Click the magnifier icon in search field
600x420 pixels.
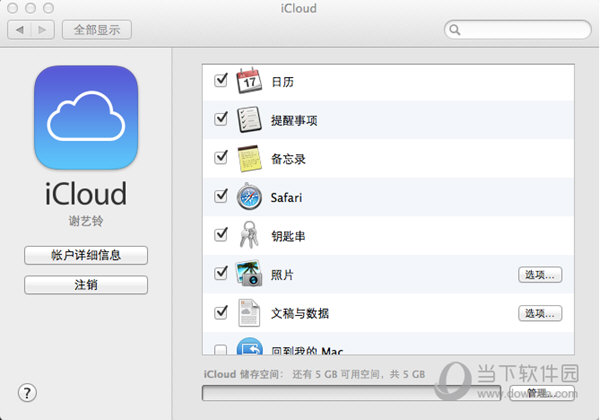455,29
